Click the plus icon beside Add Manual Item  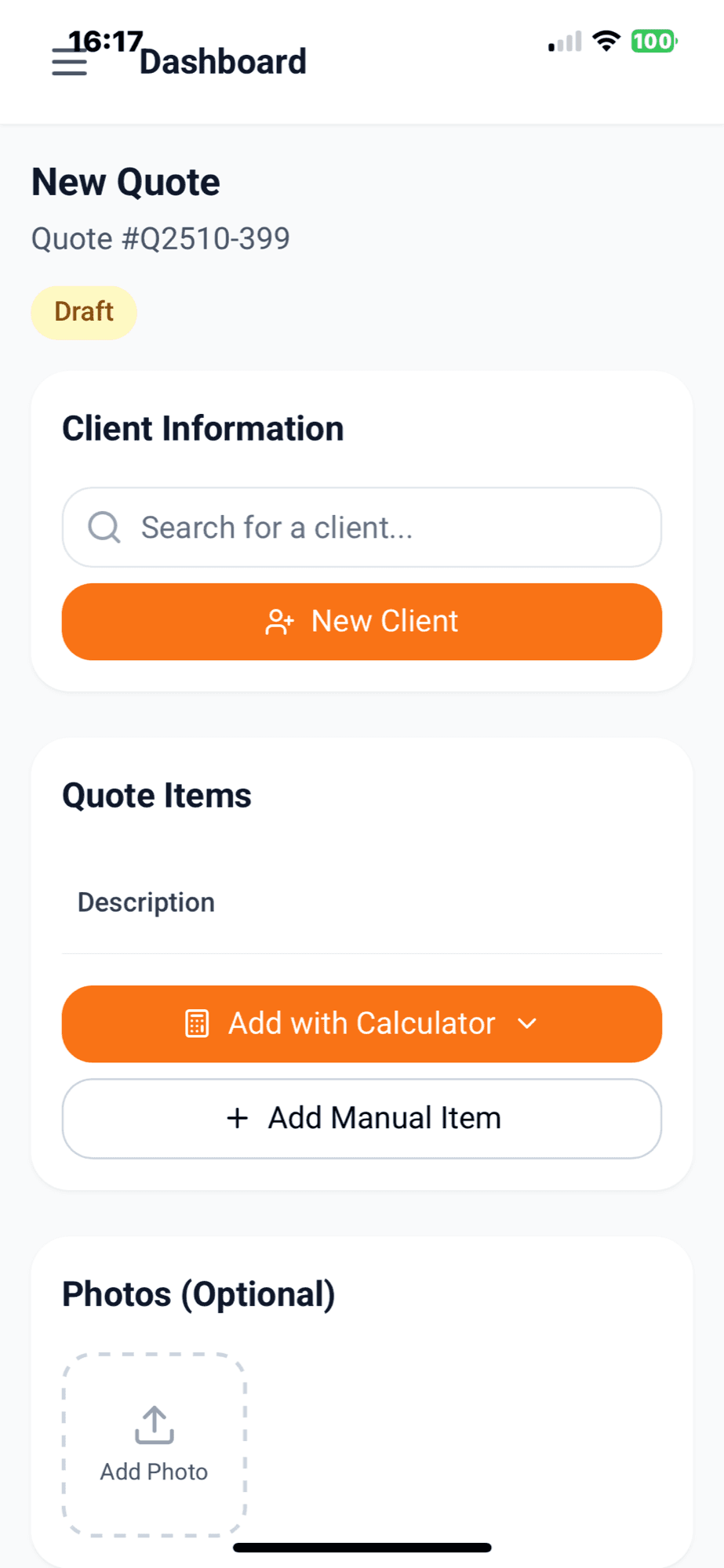(x=237, y=1118)
